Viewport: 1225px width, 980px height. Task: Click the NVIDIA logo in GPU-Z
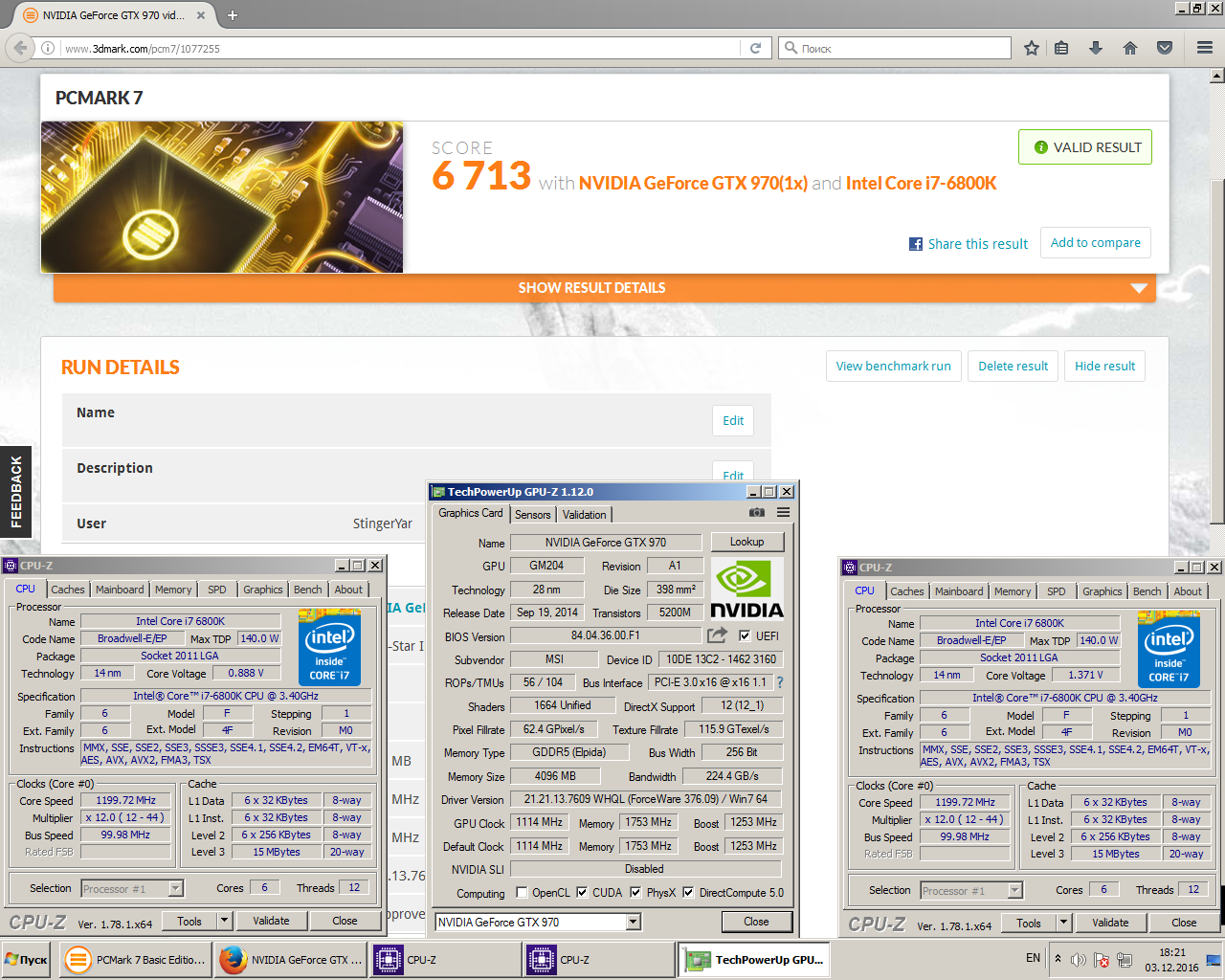(746, 589)
